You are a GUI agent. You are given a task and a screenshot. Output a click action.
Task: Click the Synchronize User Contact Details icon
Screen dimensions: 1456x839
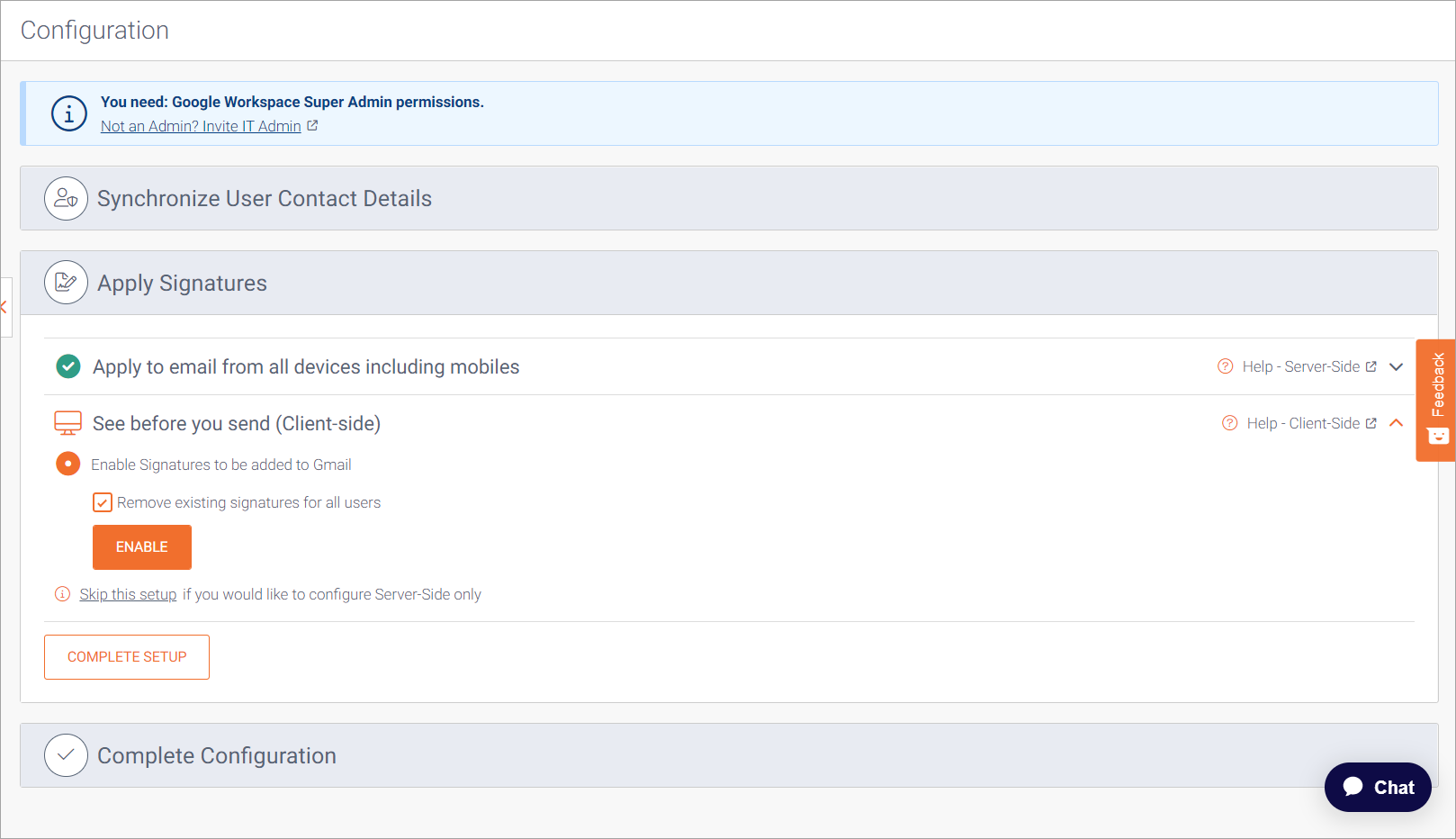[x=66, y=198]
